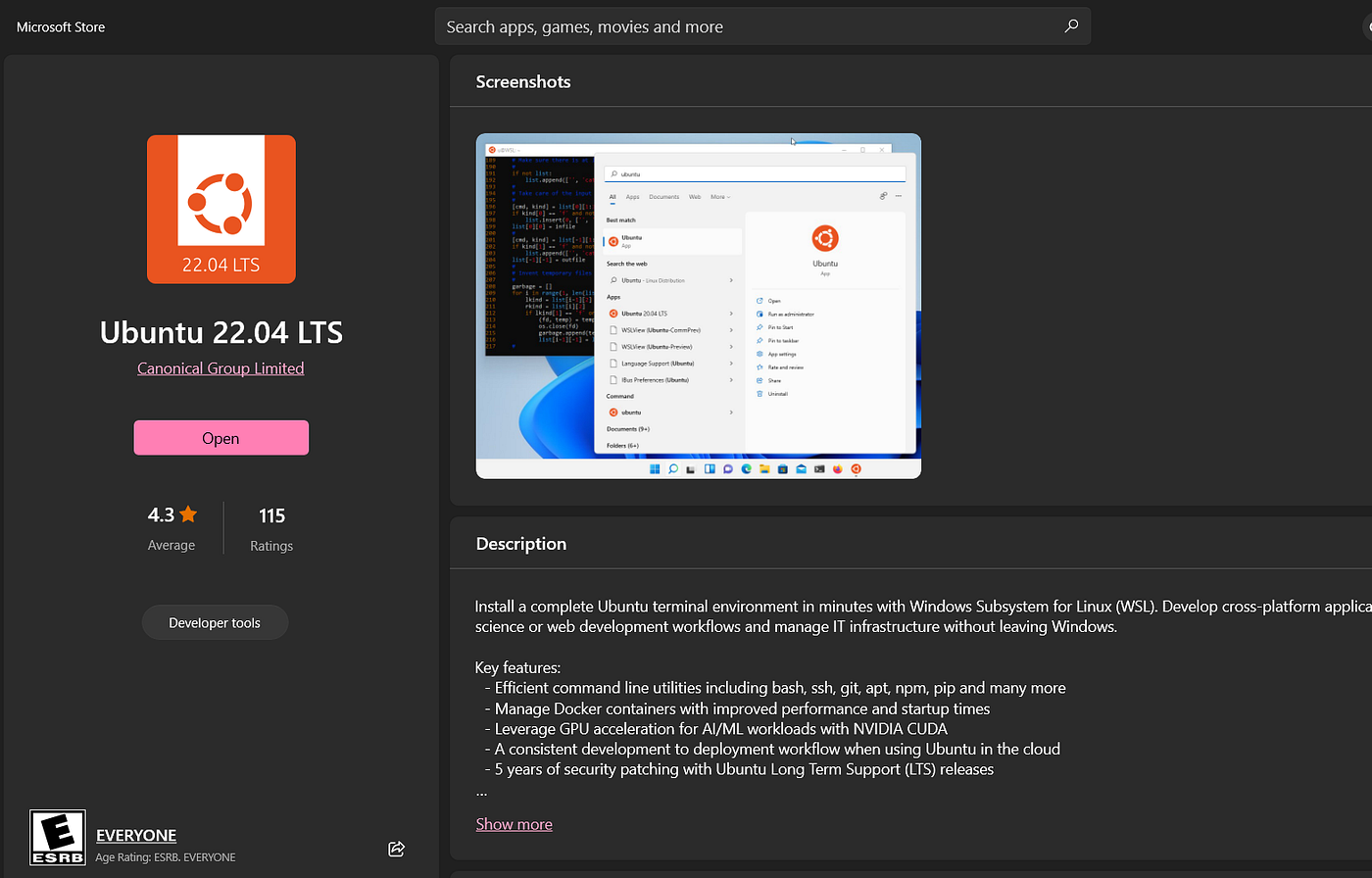This screenshot has width=1372, height=878.
Task: Select the Developer tools category tag
Action: click(215, 622)
